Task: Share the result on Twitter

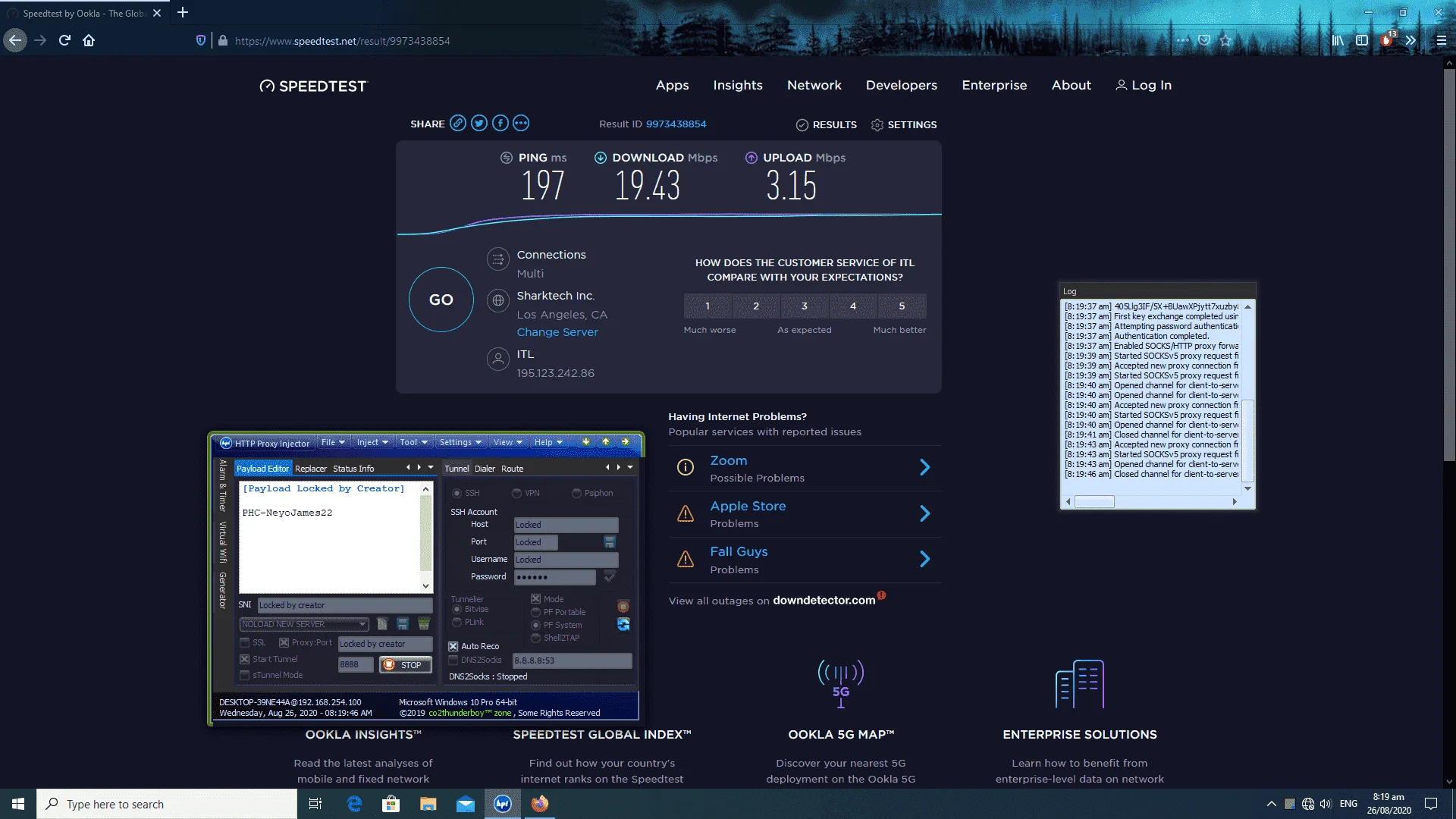Action: [479, 123]
